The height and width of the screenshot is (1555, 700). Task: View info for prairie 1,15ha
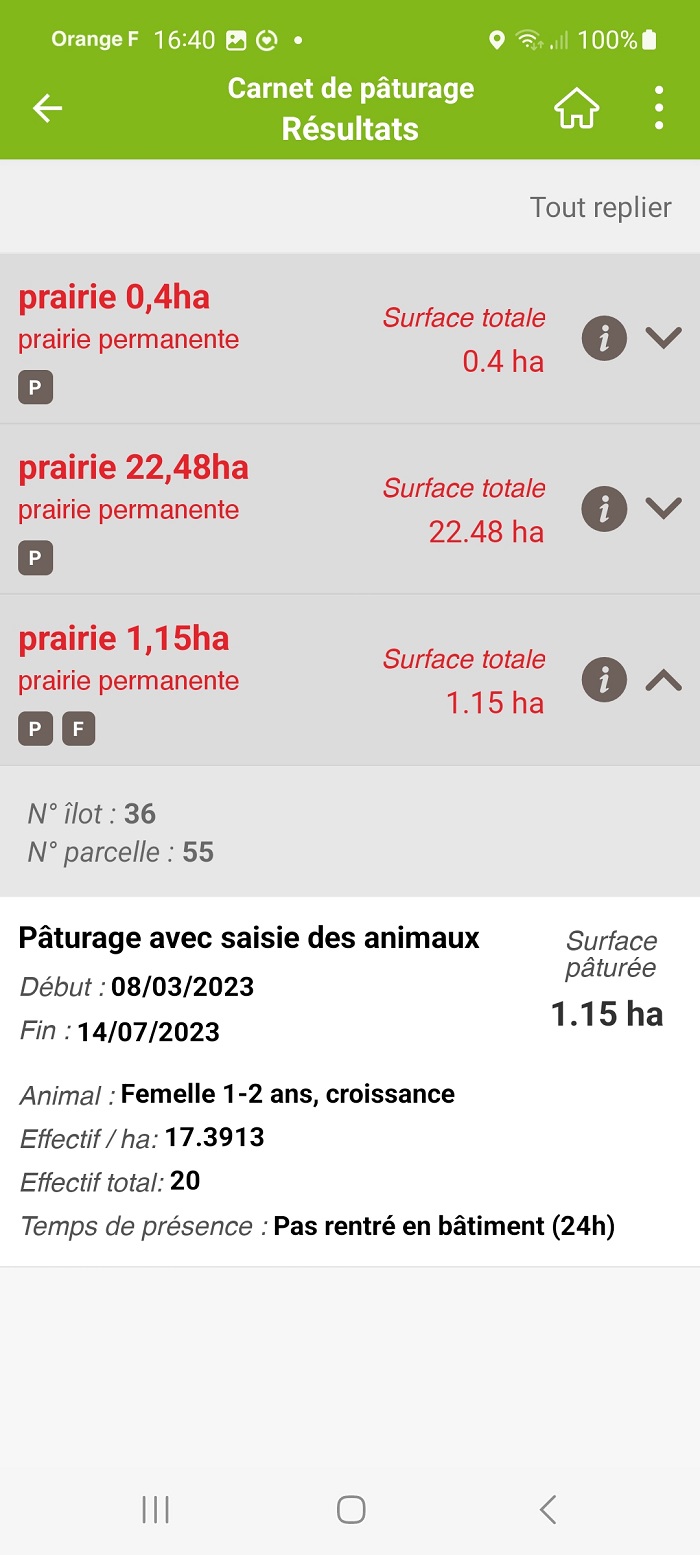604,680
